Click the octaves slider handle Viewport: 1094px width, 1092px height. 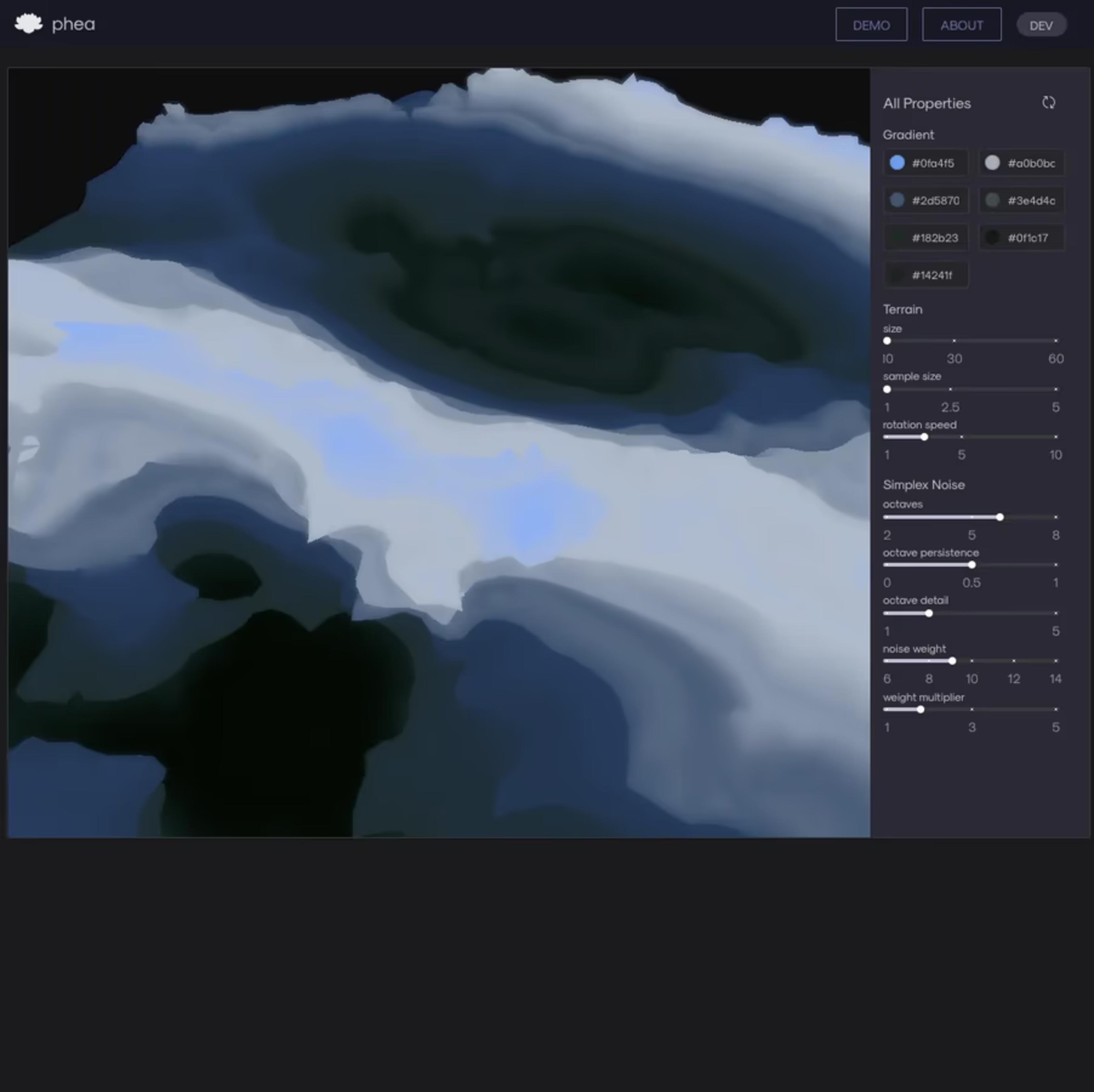(x=1000, y=518)
